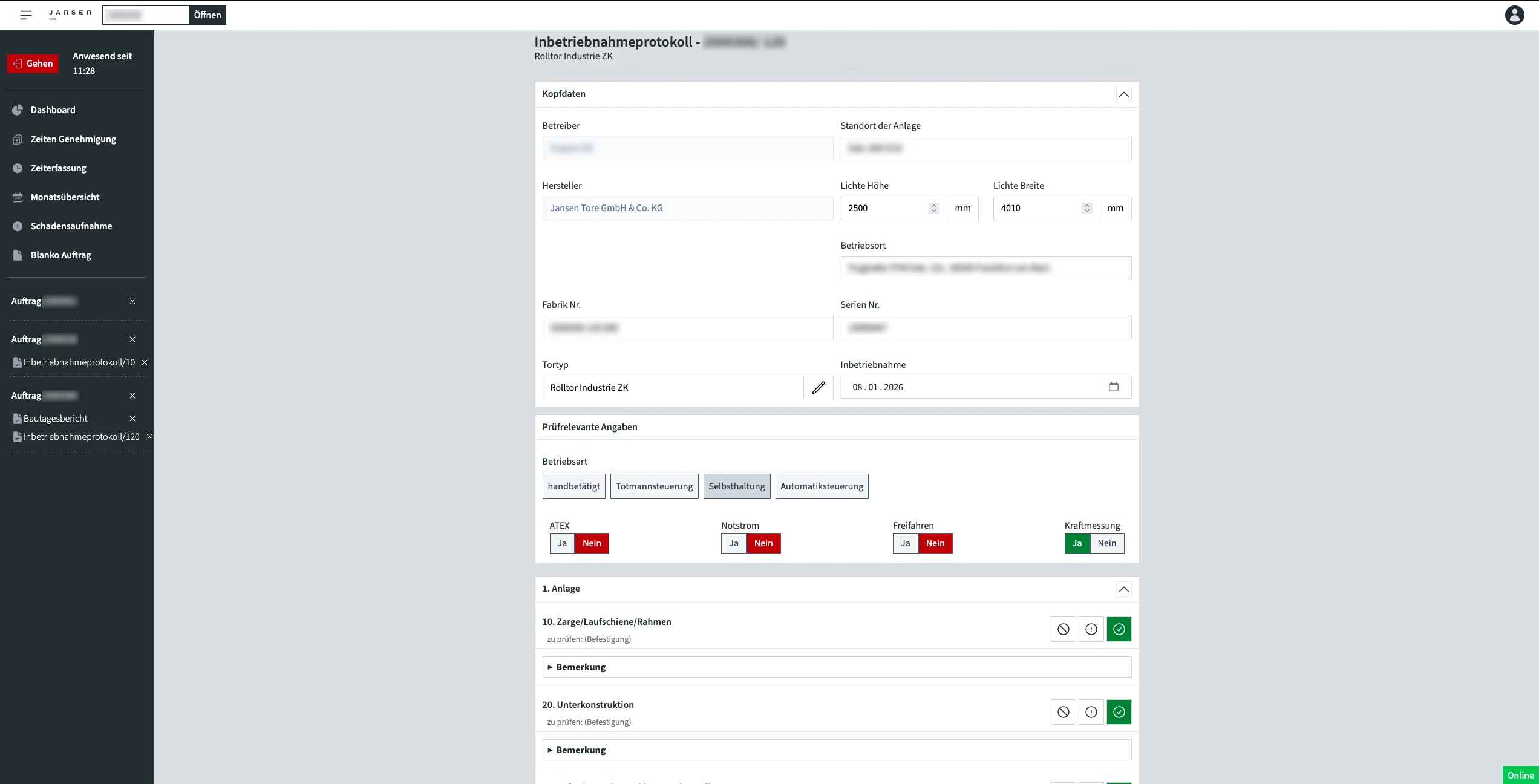The height and width of the screenshot is (784, 1539).
Task: Mark Zarge/Laufschiene/Rahmen with the green checkmark
Action: pyautogui.click(x=1119, y=629)
